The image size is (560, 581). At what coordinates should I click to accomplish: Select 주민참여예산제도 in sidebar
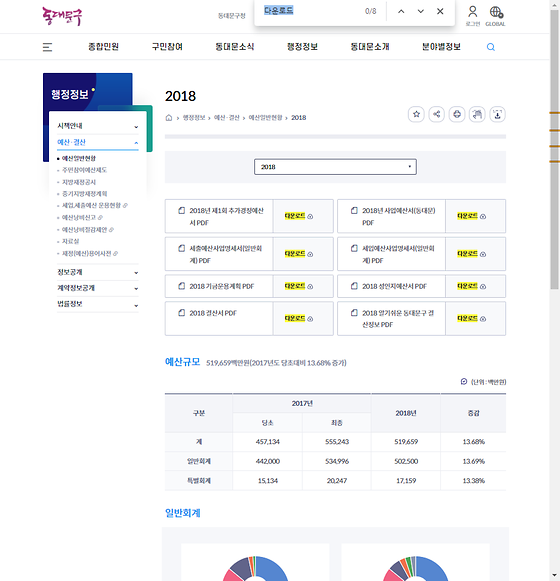84,170
